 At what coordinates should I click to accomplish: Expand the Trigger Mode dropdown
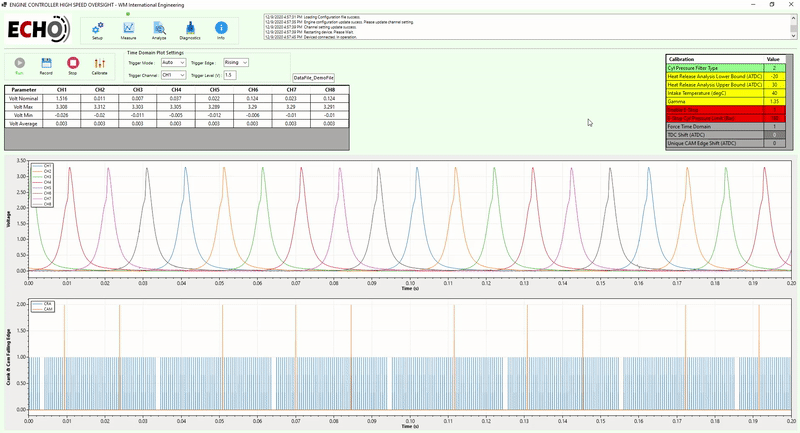(173, 62)
